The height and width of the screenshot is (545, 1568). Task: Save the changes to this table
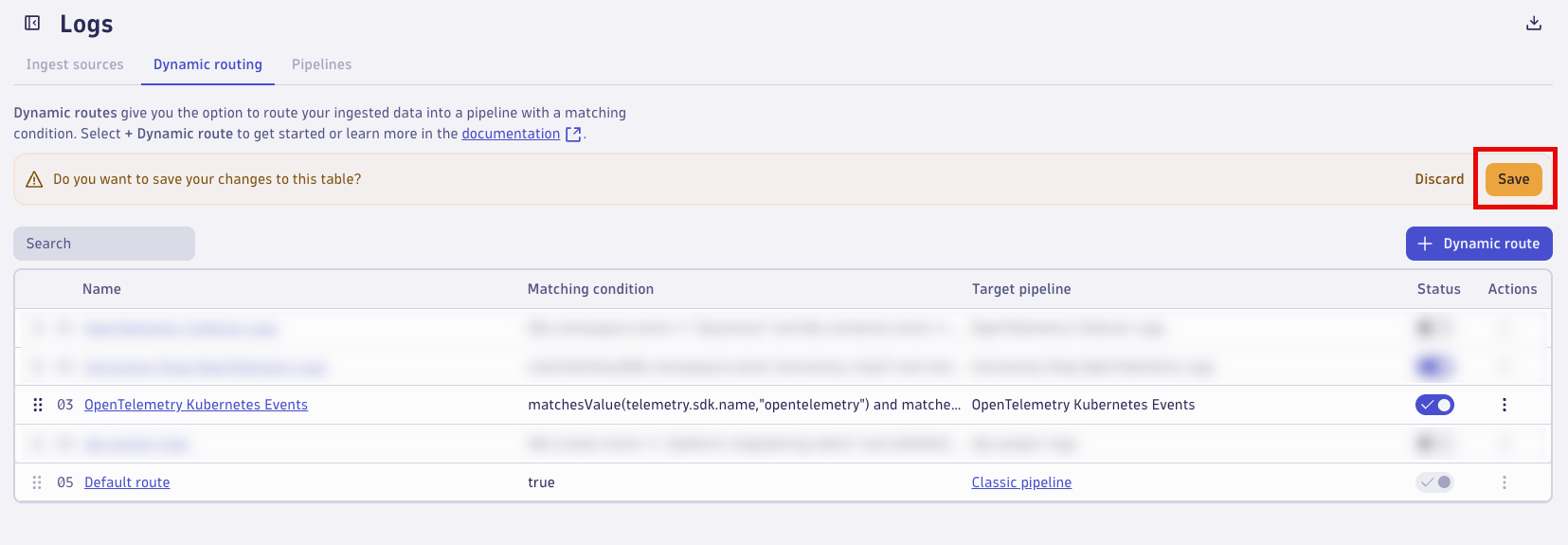click(1513, 179)
